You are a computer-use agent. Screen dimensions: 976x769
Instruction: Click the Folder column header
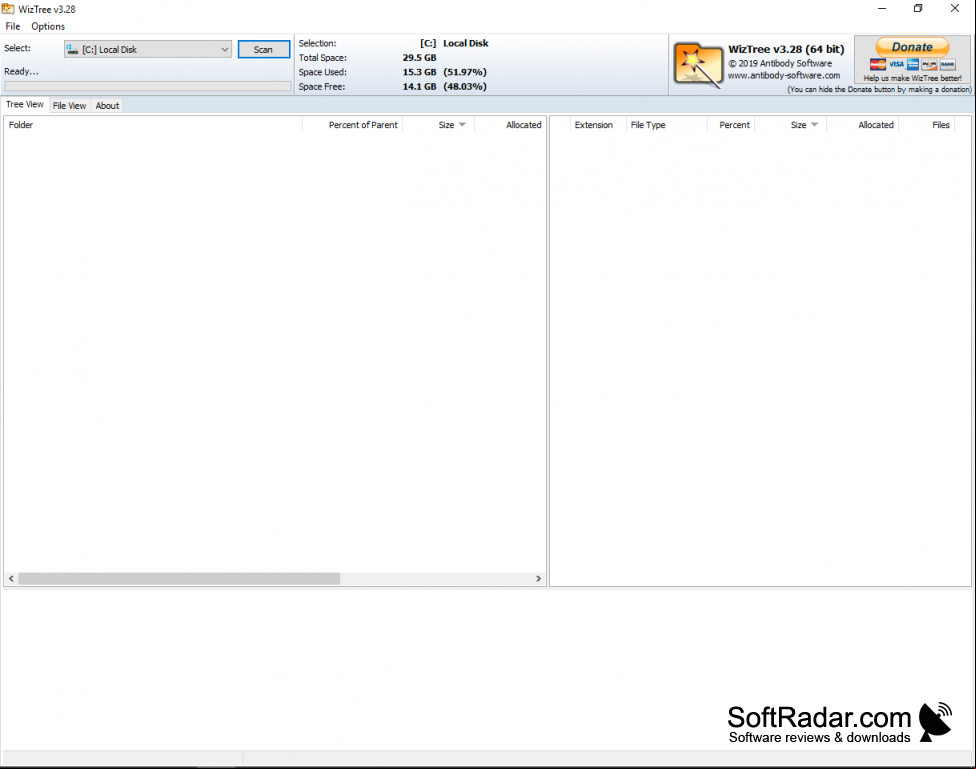tap(153, 125)
